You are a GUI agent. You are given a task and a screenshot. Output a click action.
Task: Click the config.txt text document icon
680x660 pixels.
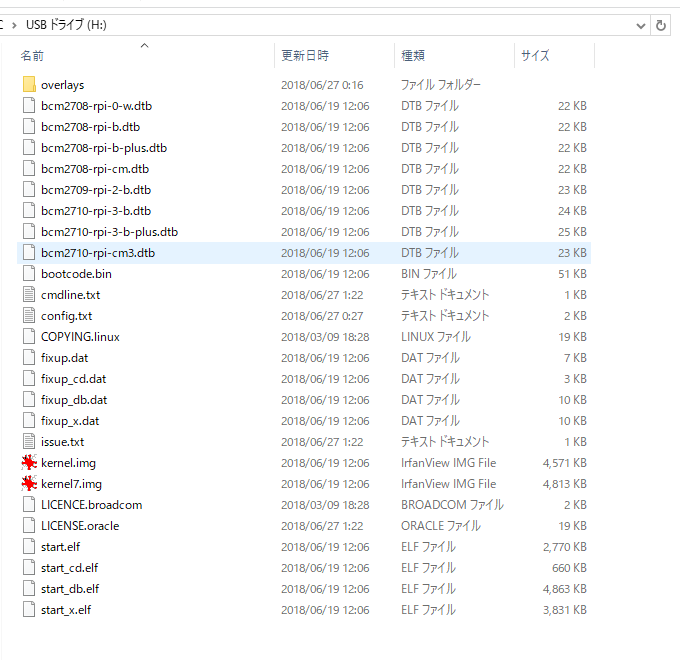(29, 316)
